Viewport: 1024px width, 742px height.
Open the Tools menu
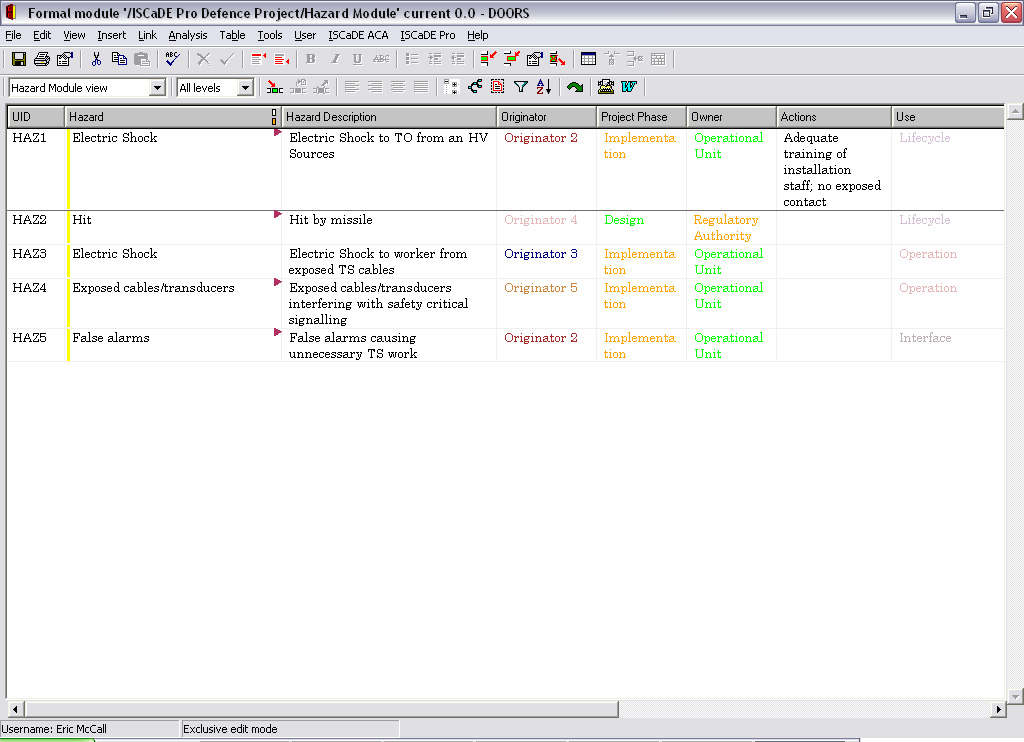point(270,35)
